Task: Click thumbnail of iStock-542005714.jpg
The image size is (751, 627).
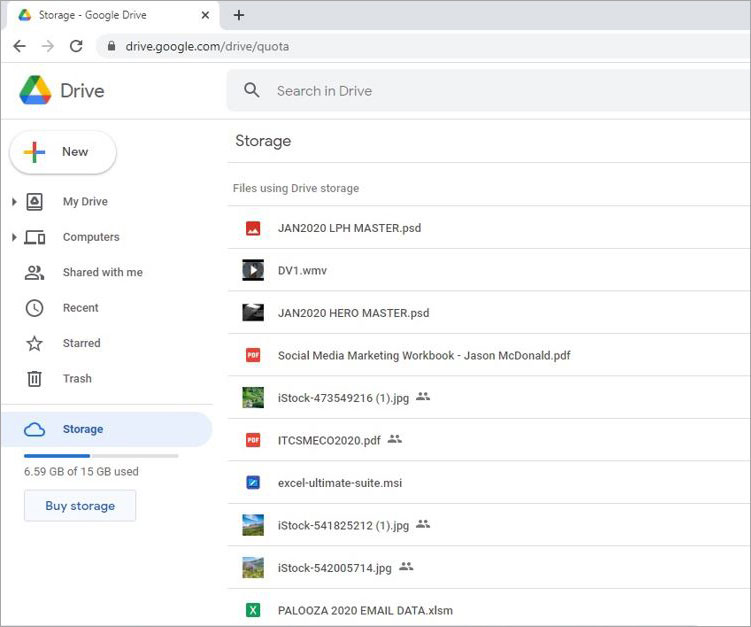Action: pos(253,568)
